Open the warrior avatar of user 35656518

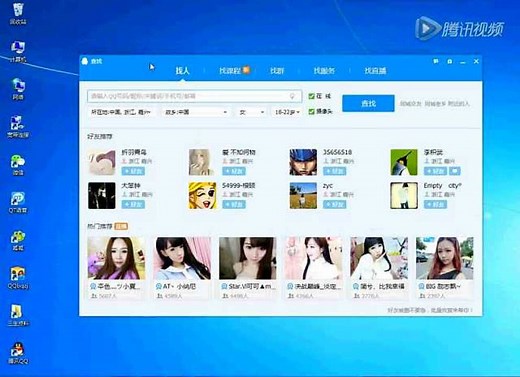[x=303, y=162]
